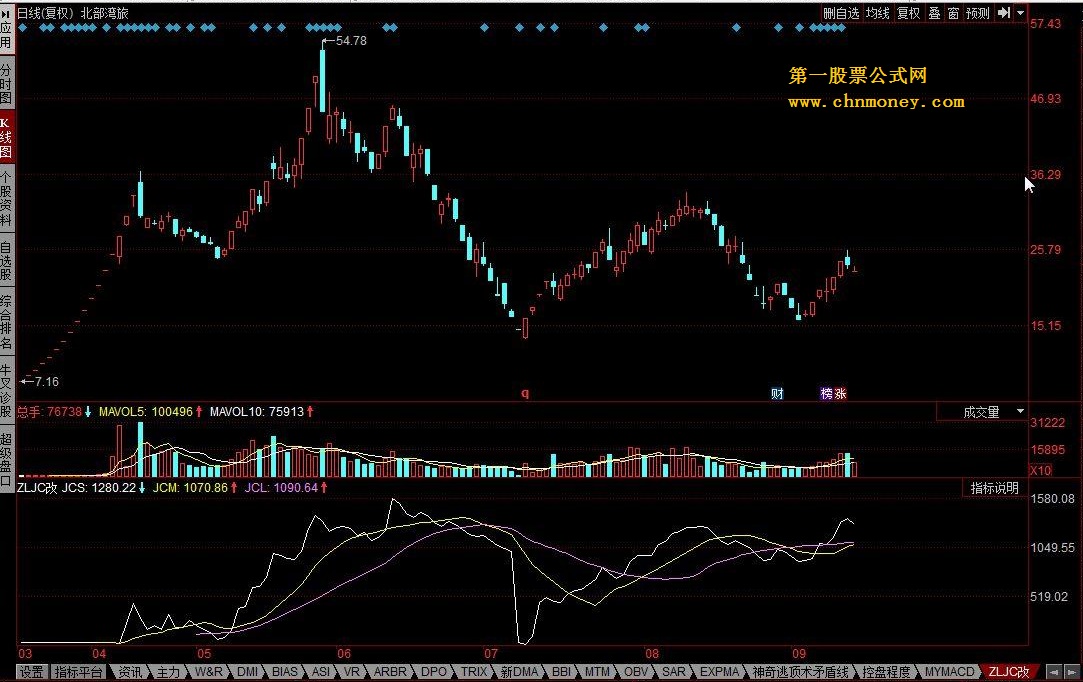1083x682 pixels.
Task: Click the 54.78 high price label
Action: tap(351, 41)
